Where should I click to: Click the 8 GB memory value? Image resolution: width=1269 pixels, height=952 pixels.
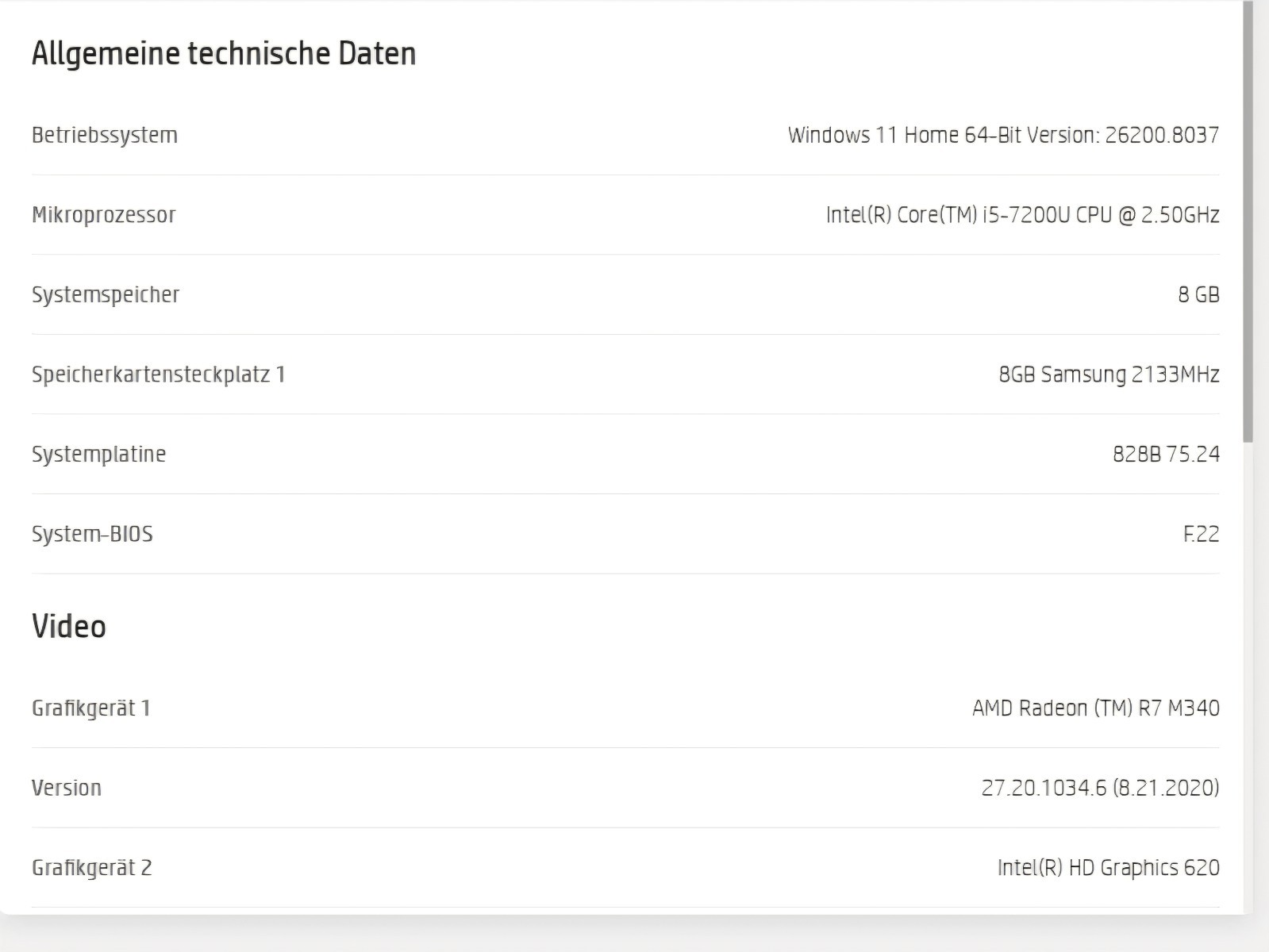(1198, 295)
